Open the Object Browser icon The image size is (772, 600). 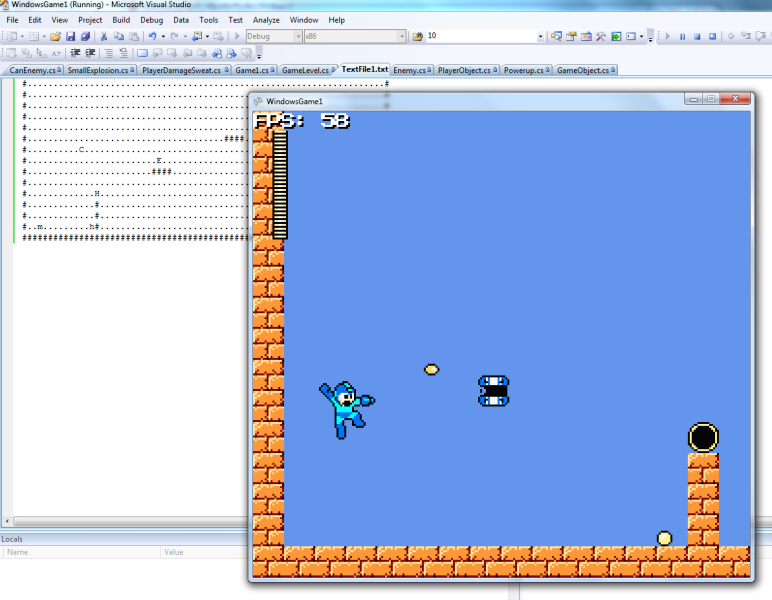[x=586, y=36]
